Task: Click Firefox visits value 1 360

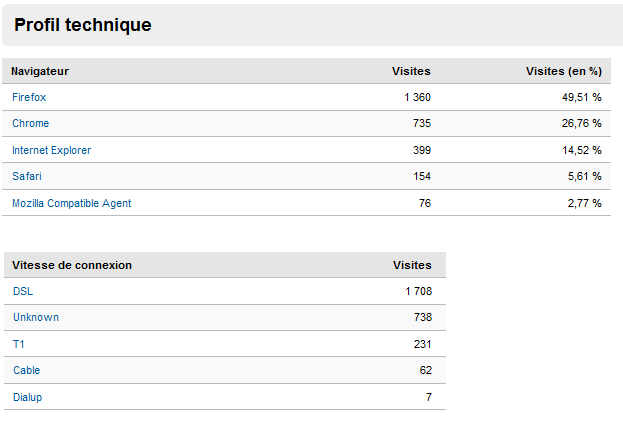Action: [417, 97]
